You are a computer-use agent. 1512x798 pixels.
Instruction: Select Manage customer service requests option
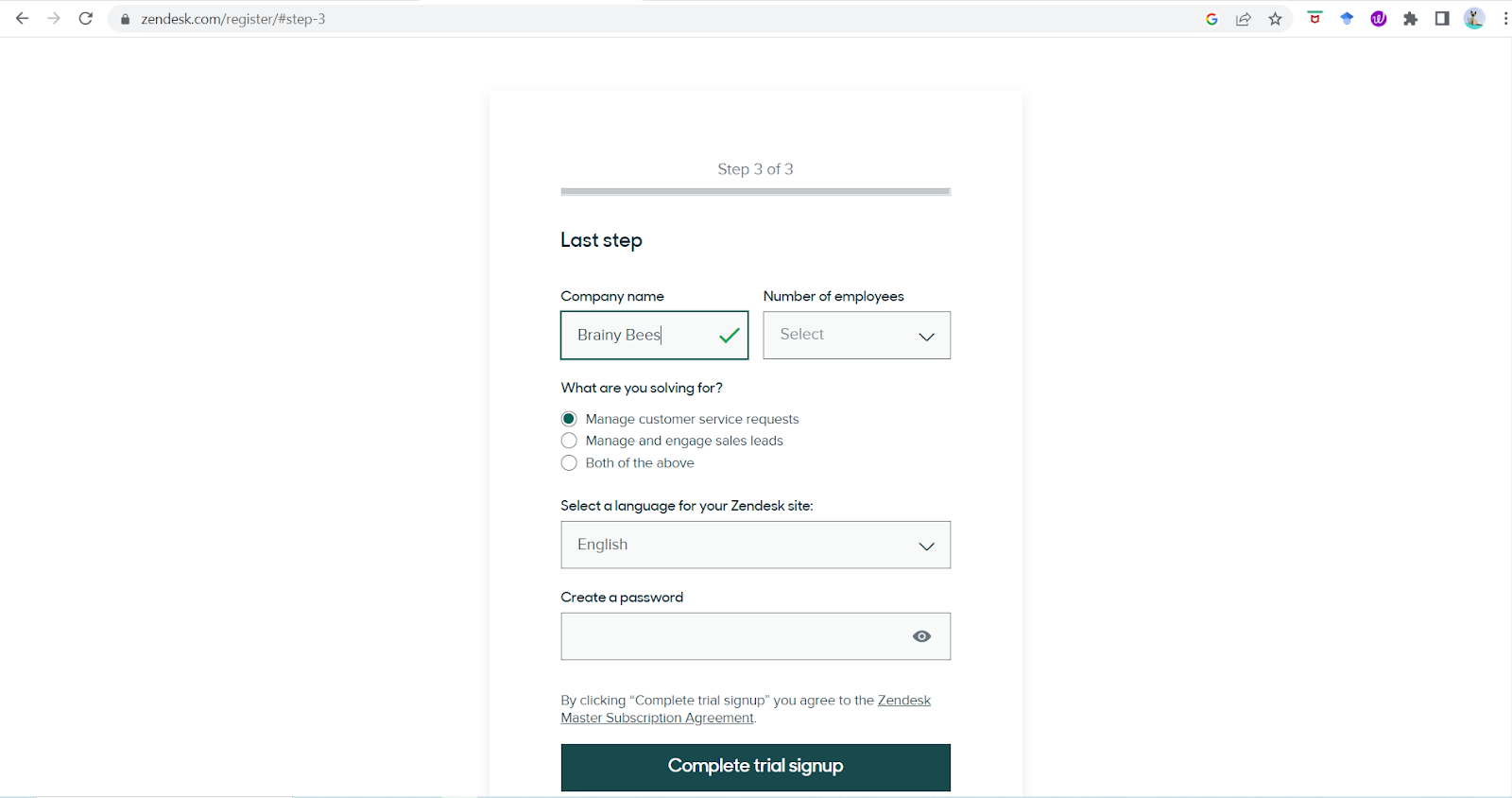569,419
